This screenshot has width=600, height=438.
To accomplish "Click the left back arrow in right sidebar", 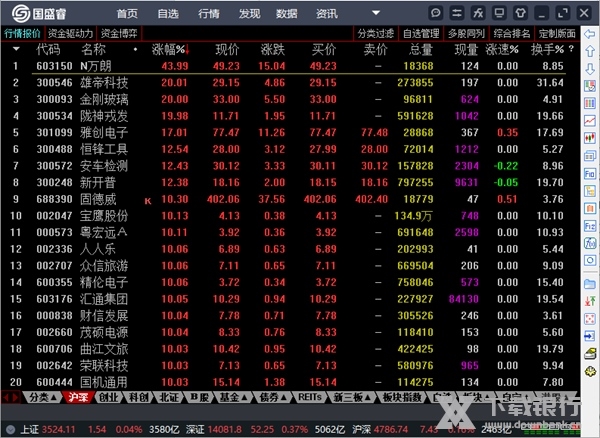I will 590,34.
